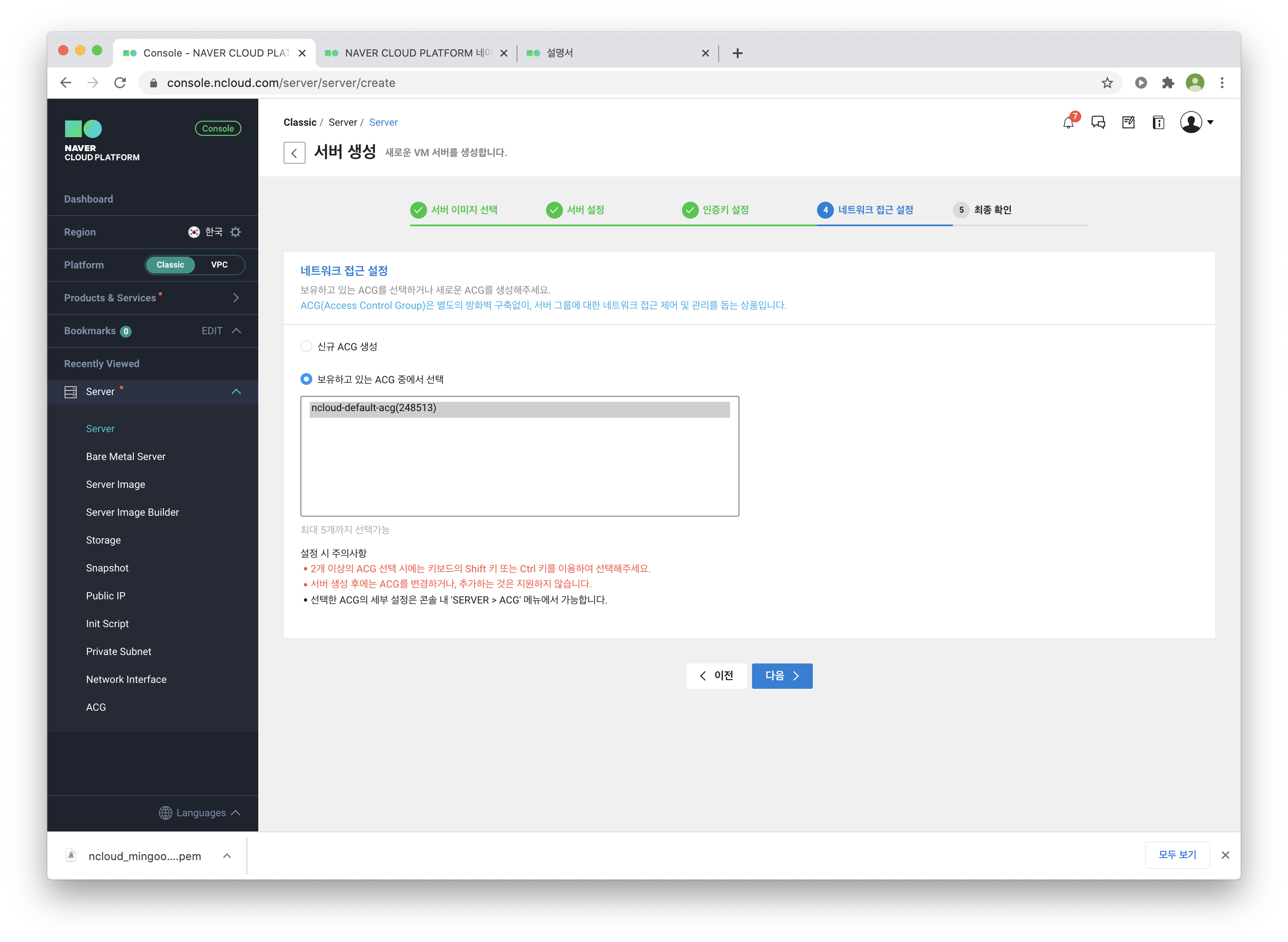1288x942 pixels.
Task: Open the ACG sidebar menu item
Action: pyautogui.click(x=96, y=707)
